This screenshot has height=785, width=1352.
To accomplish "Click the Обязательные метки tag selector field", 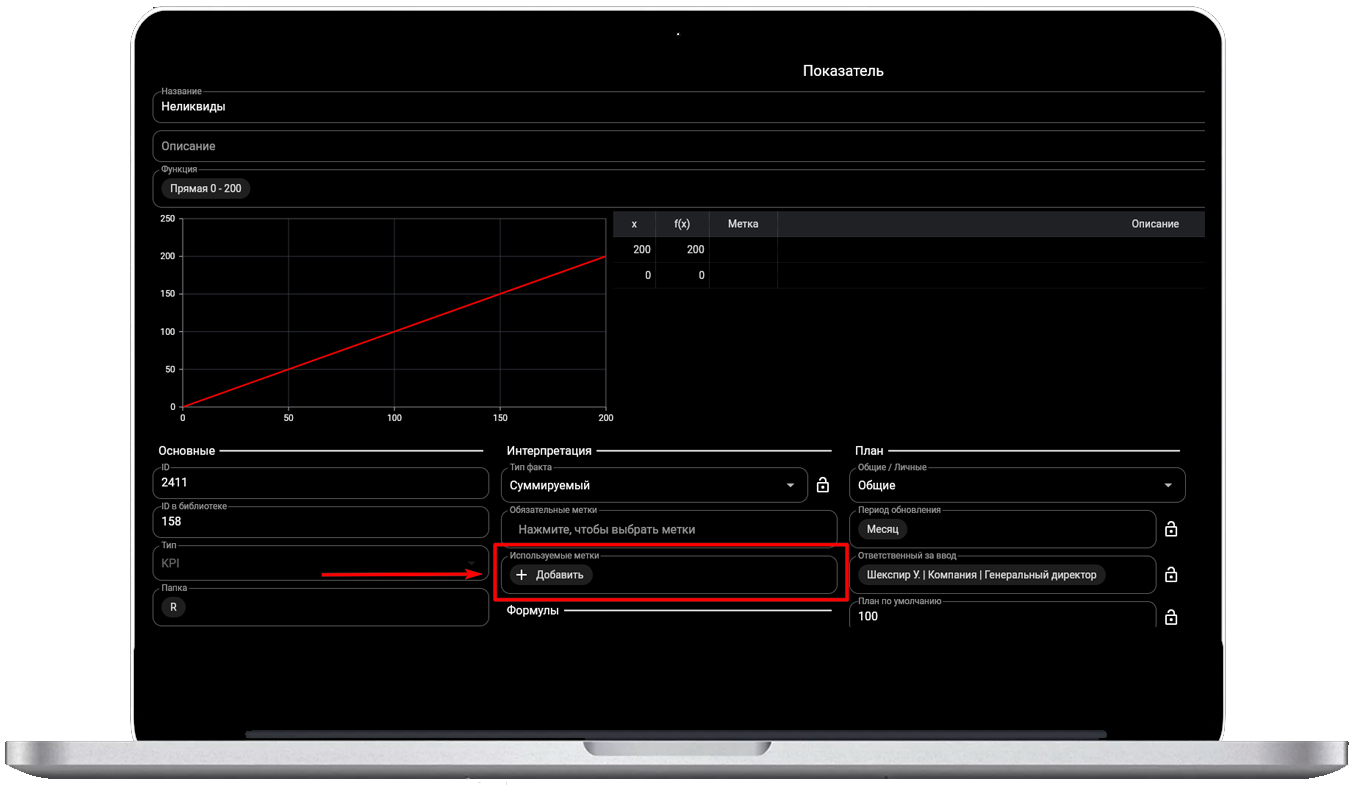I will click(x=668, y=529).
